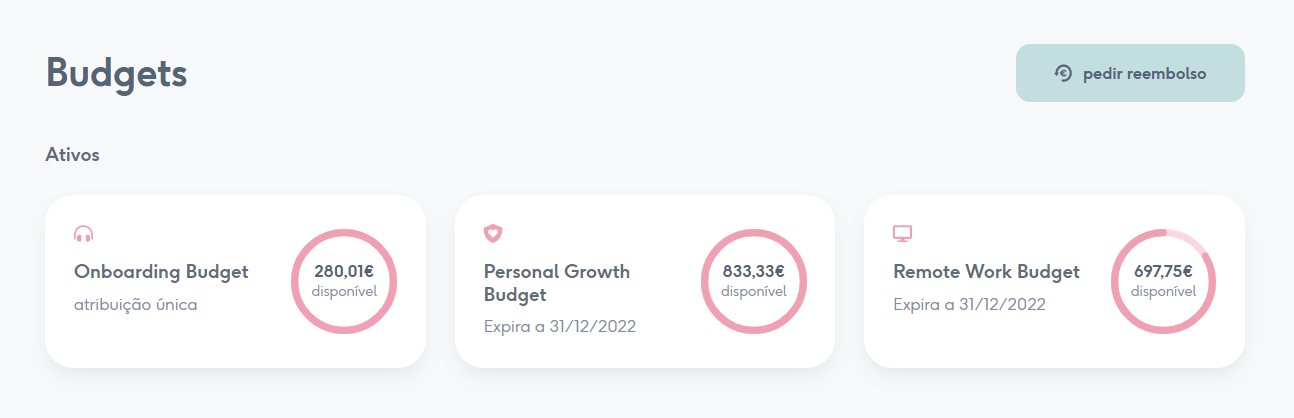1294x418 pixels.
Task: Click the heart shield icon on Personal Growth
Action: tap(493, 234)
